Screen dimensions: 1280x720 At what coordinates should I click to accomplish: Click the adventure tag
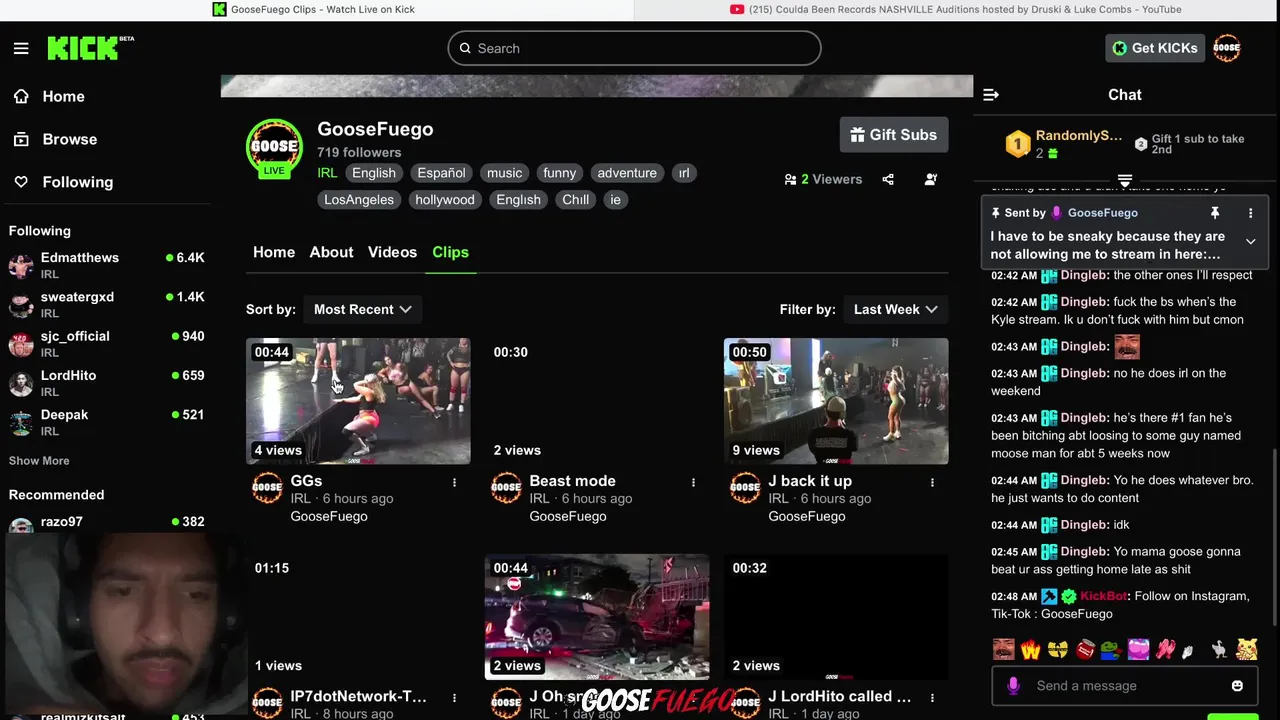[627, 173]
